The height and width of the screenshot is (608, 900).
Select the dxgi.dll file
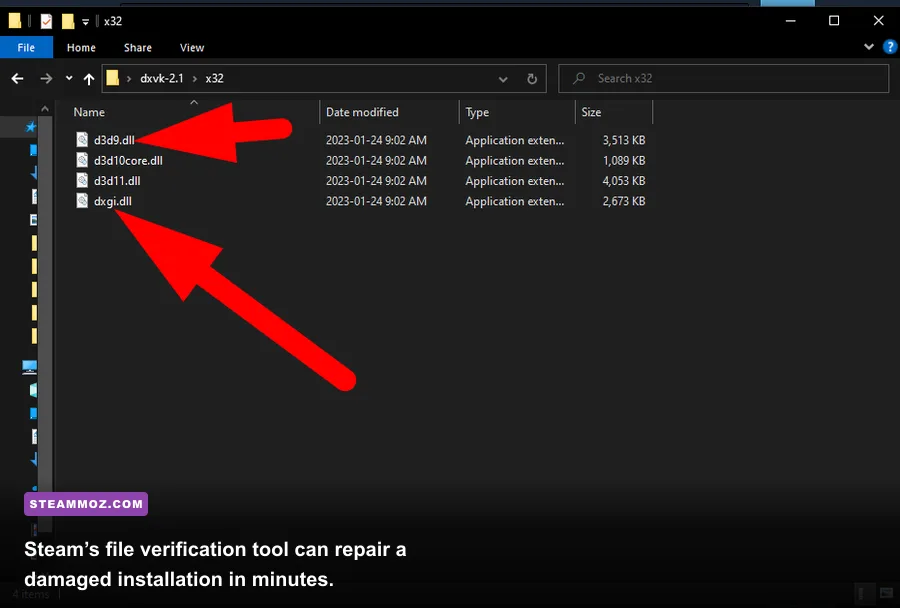click(112, 202)
